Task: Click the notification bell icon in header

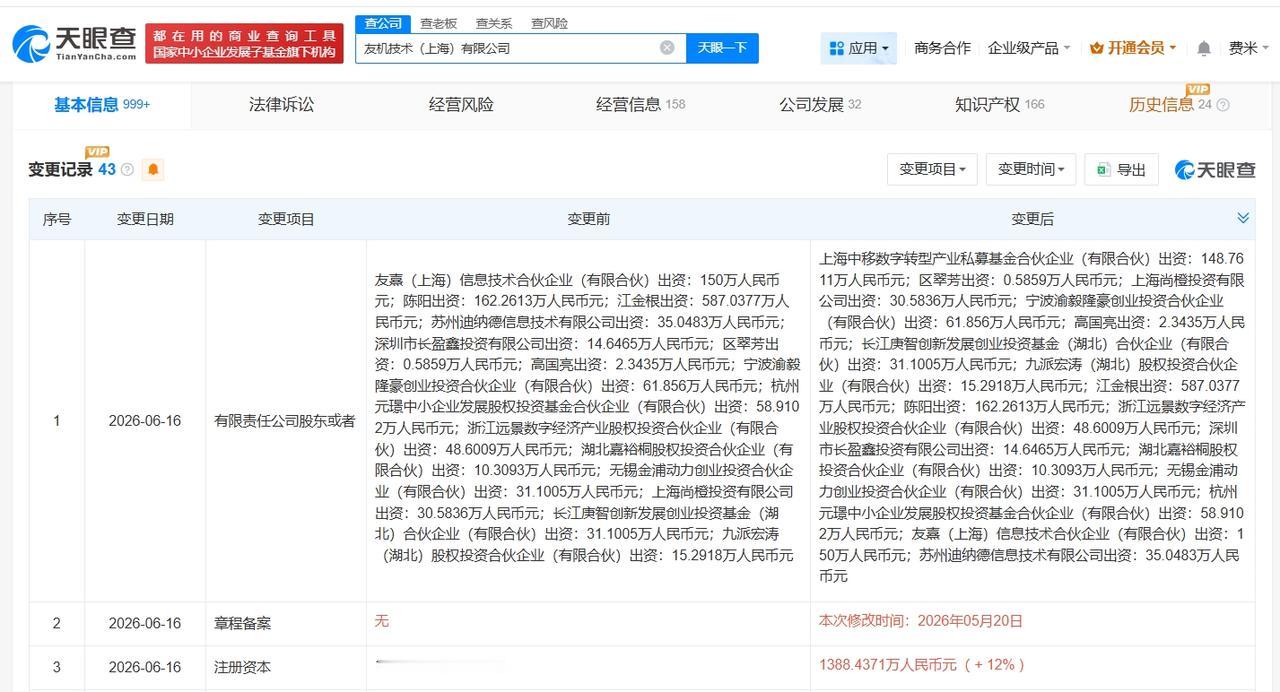Action: click(x=1204, y=48)
